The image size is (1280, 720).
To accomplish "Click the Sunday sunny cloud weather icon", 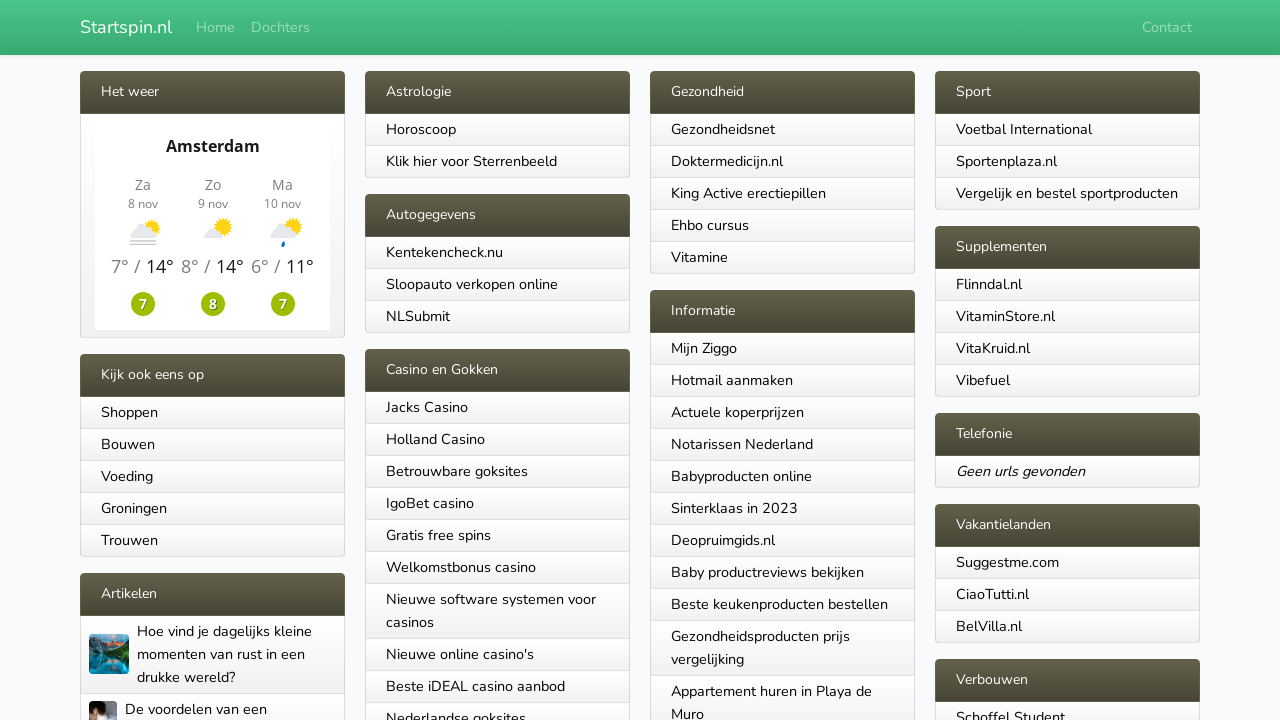I will 216,229.
